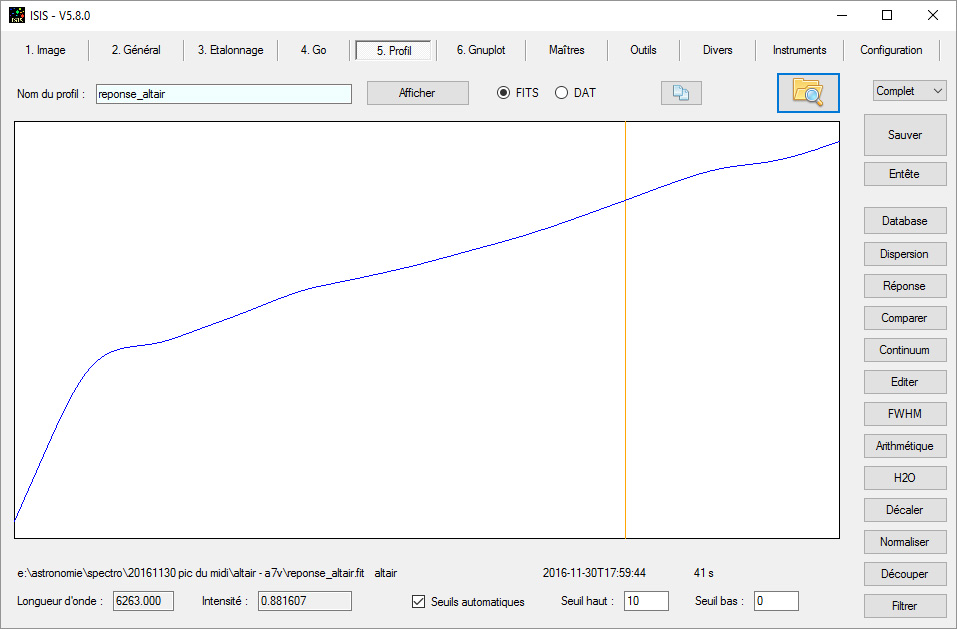The image size is (957, 629).
Task: Toggle the Seuils automatiques checkbox
Action: pyautogui.click(x=418, y=602)
